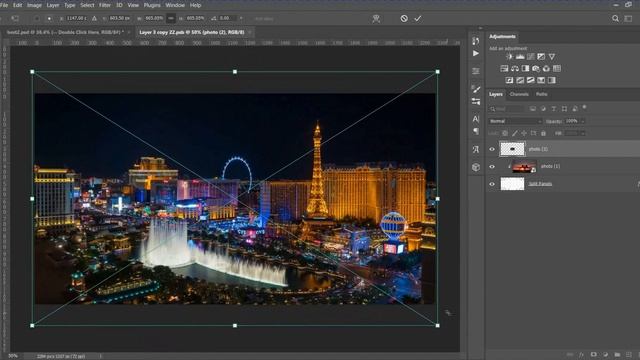Select the photo (2) layer thumbnail
The width and height of the screenshot is (640, 360).
click(512, 149)
